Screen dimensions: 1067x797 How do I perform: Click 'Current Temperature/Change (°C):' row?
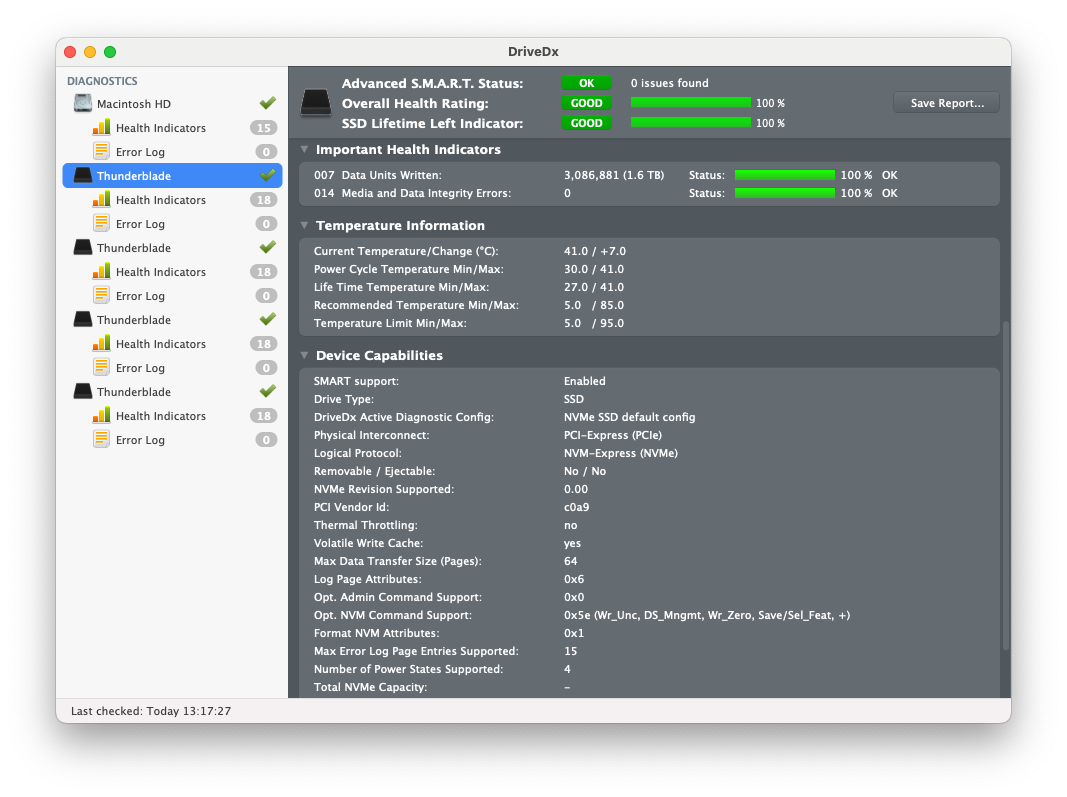coord(406,251)
